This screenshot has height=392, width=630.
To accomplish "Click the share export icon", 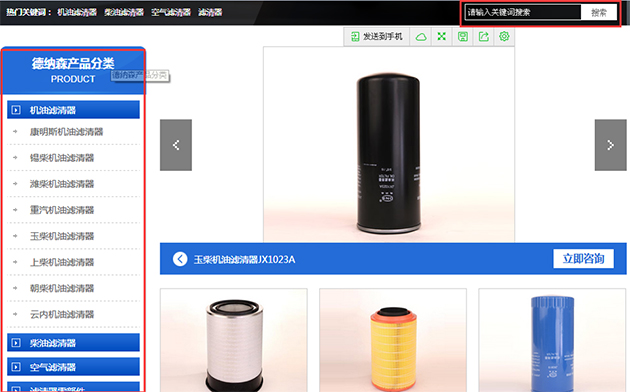I will (484, 37).
